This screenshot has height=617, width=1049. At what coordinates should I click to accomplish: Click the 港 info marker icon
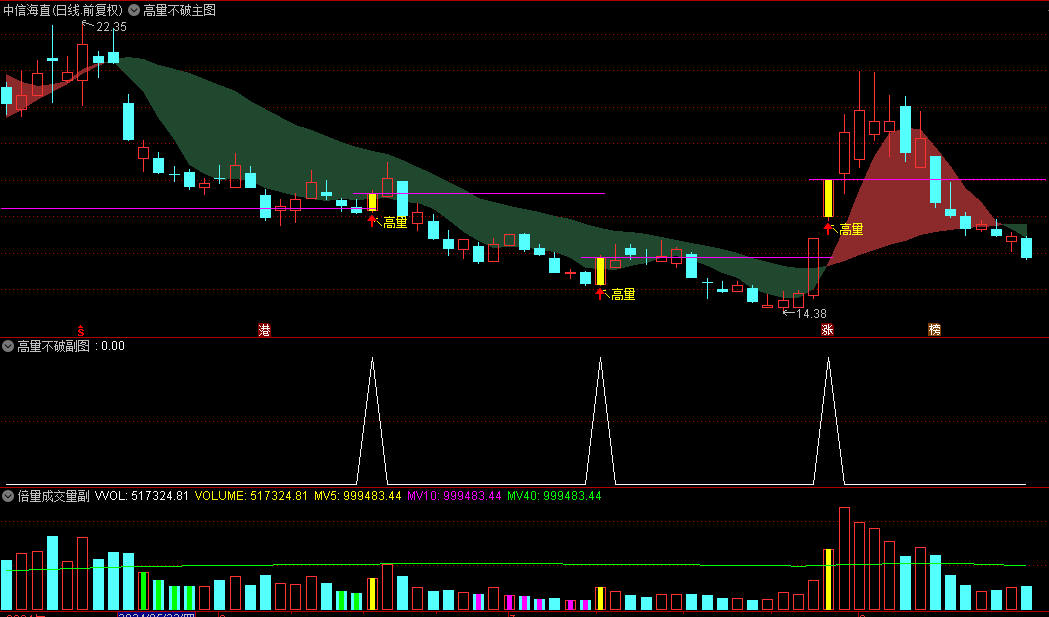click(264, 330)
